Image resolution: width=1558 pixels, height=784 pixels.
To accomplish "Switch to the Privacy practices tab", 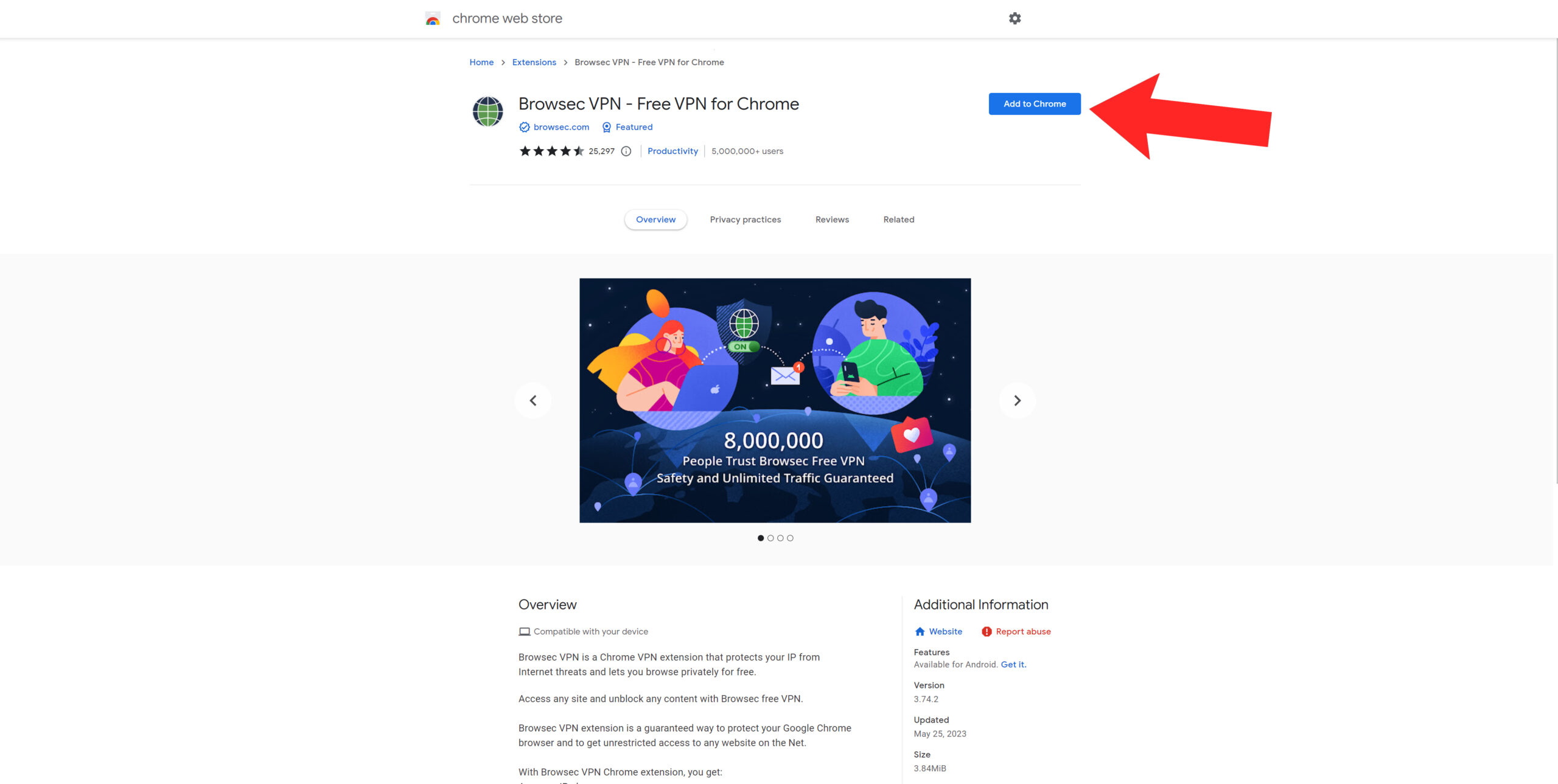I will pyautogui.click(x=745, y=220).
